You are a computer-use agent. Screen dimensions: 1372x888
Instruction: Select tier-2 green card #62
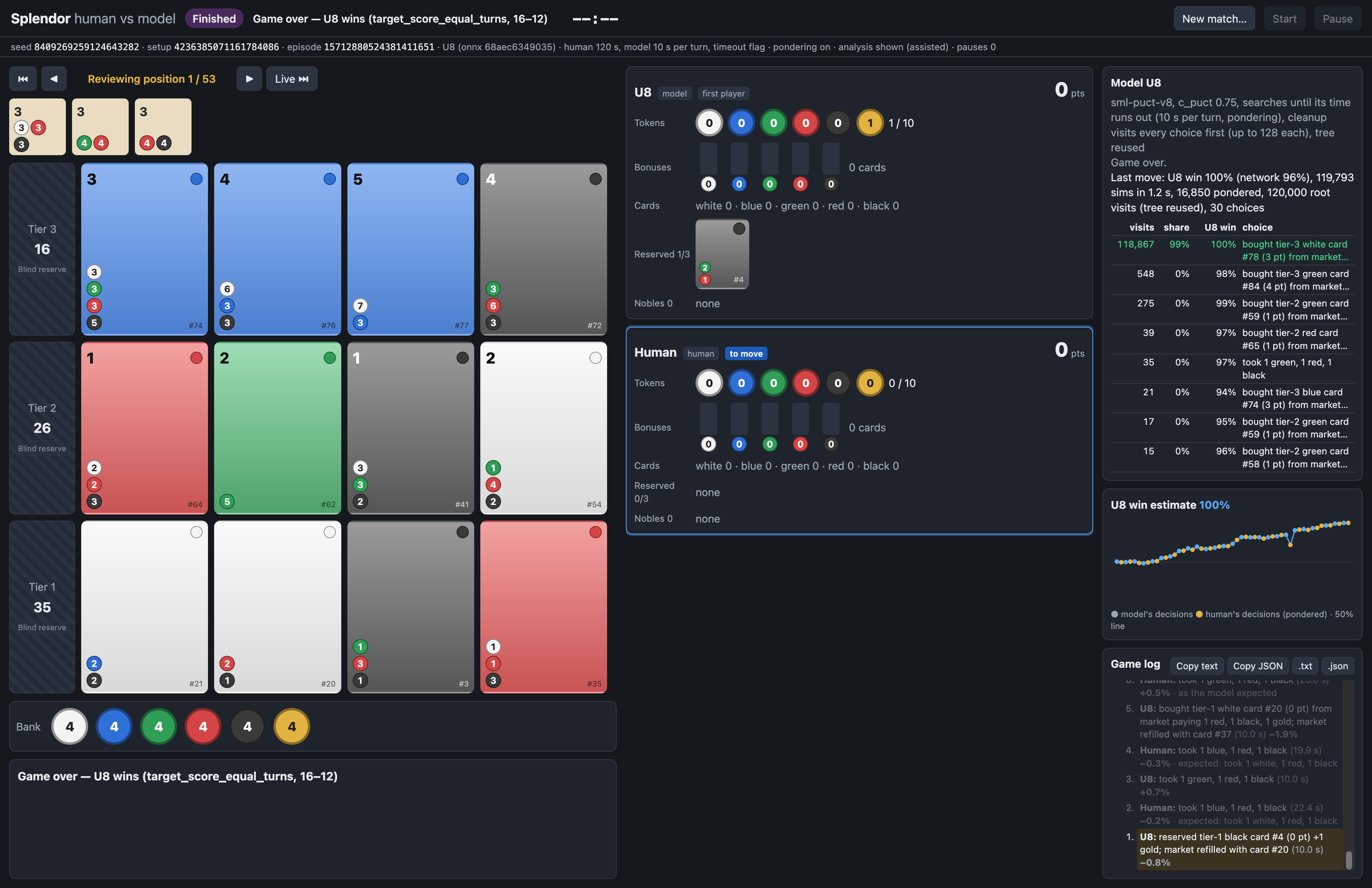coord(277,428)
